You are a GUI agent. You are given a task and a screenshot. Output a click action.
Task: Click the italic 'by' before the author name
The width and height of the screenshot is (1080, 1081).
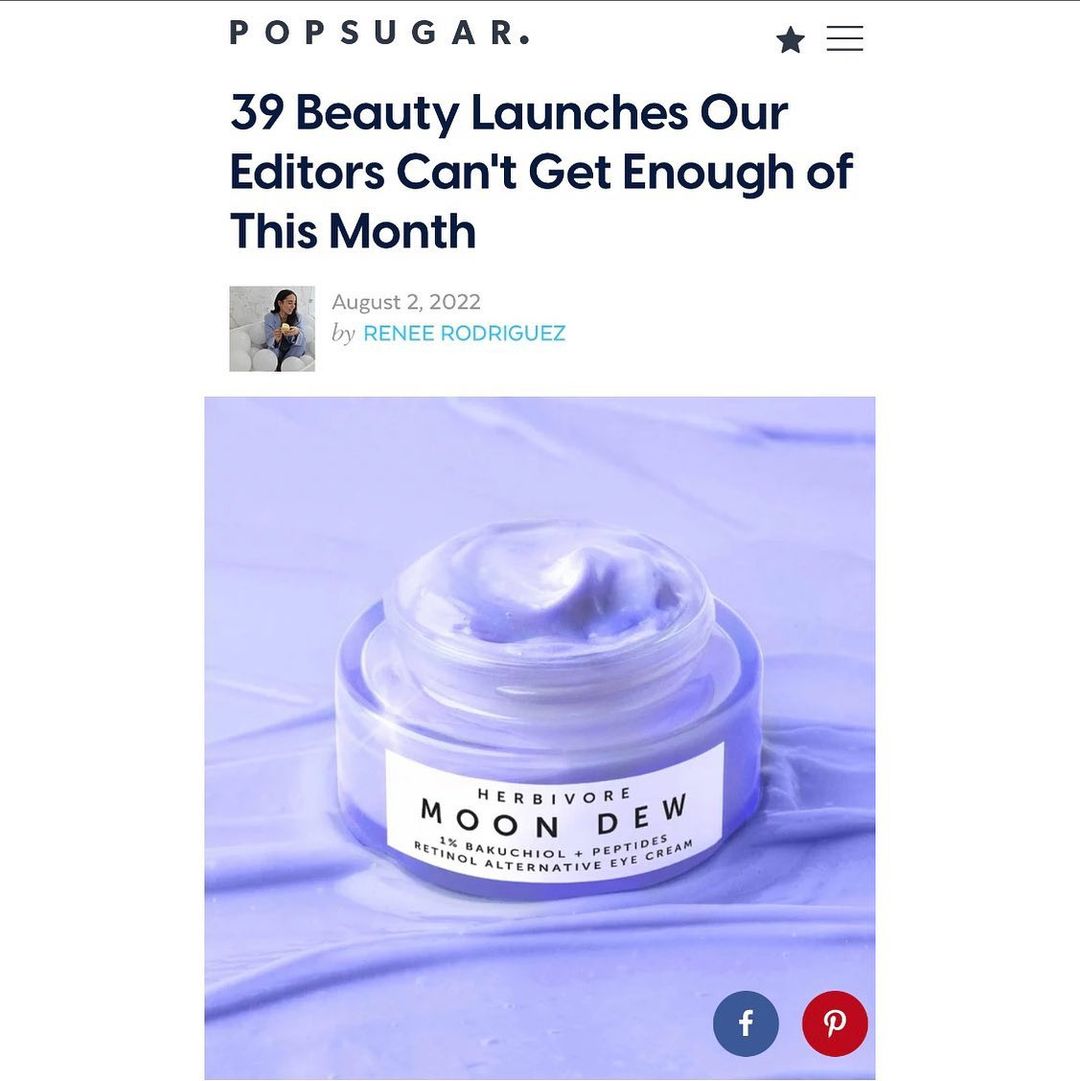click(343, 334)
